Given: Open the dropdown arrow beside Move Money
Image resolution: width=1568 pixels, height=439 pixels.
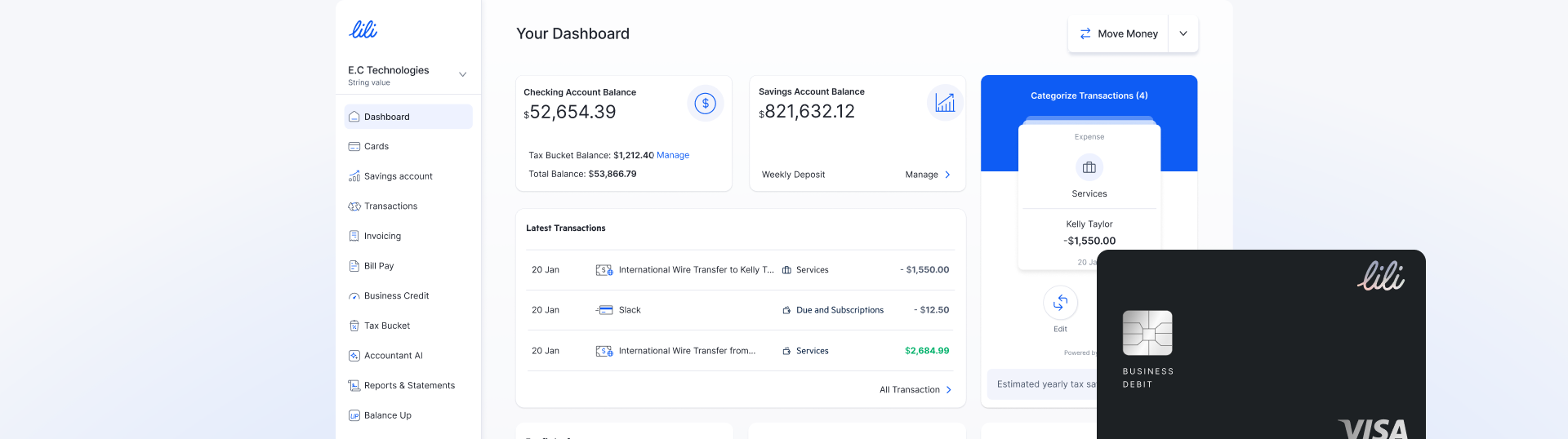Looking at the screenshot, I should 1183,33.
